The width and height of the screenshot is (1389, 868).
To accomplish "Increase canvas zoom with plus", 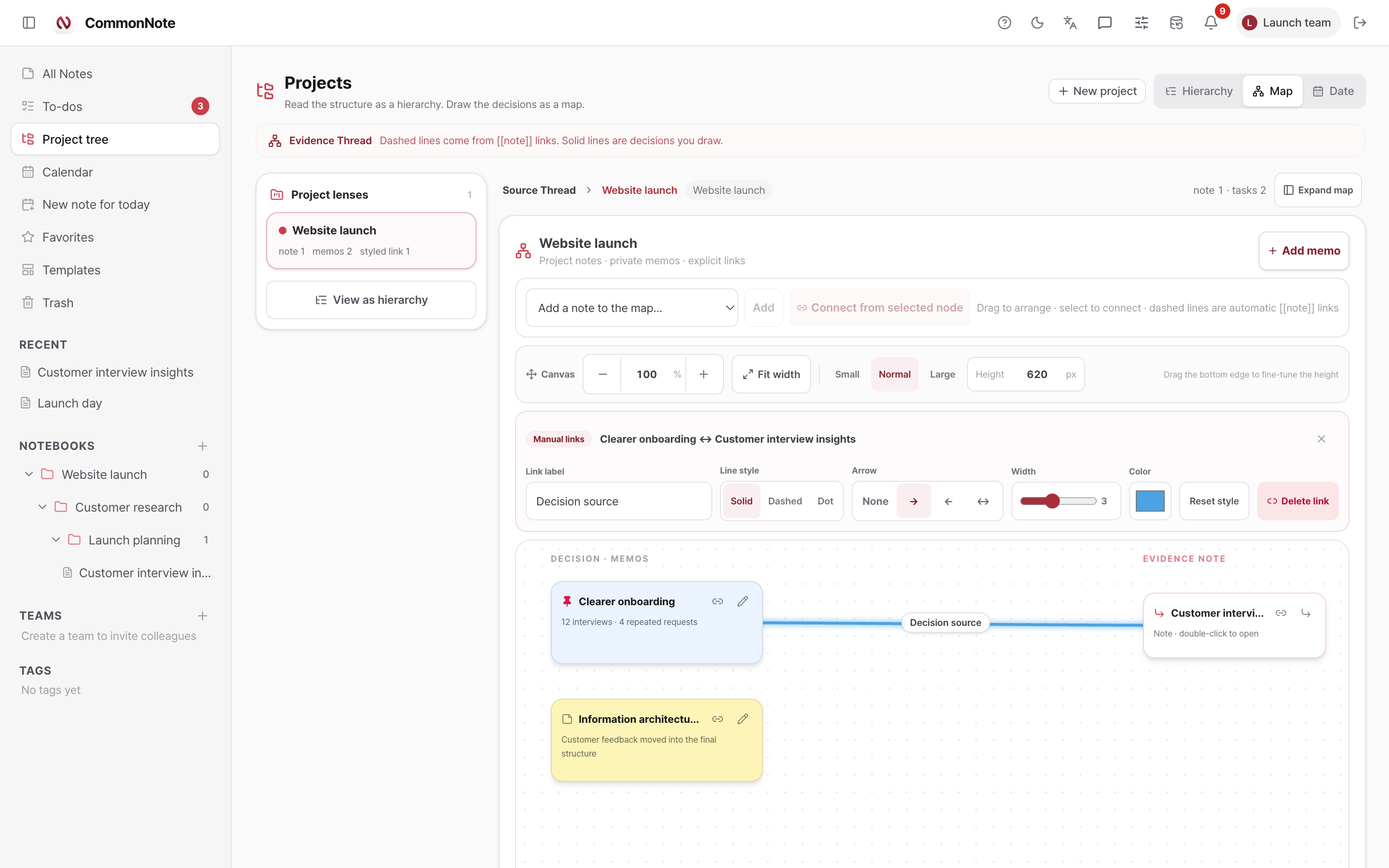I will tap(704, 374).
